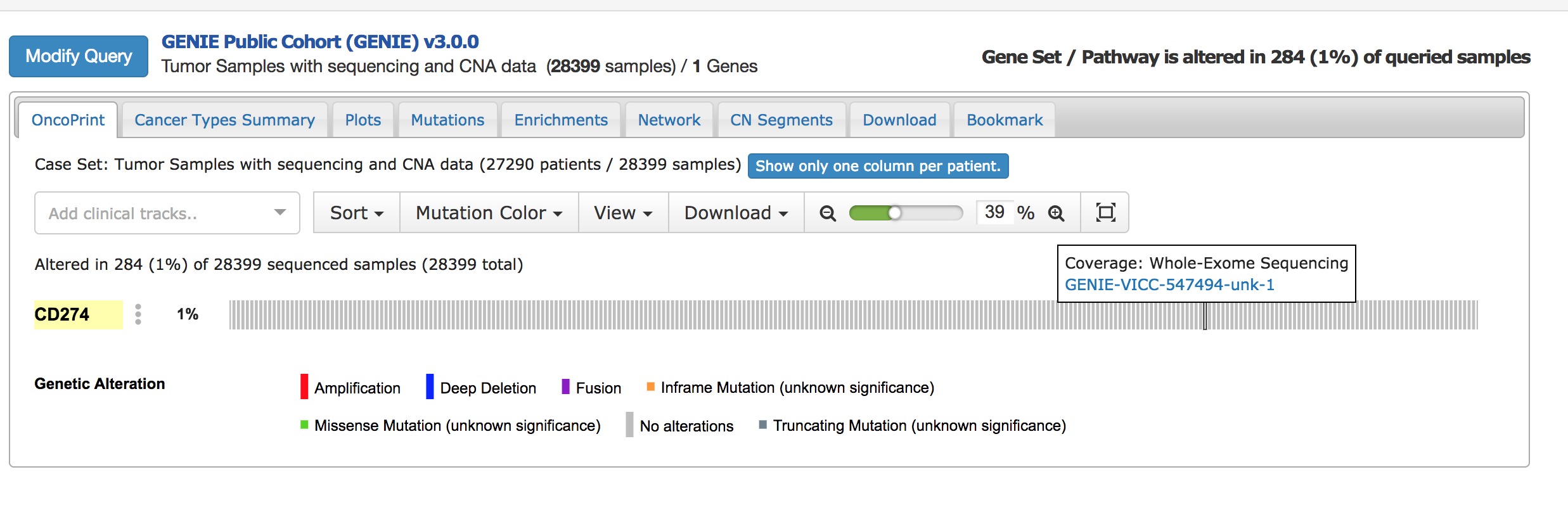Click Show only one column per patient
This screenshot has width=1568, height=517.
point(878,166)
